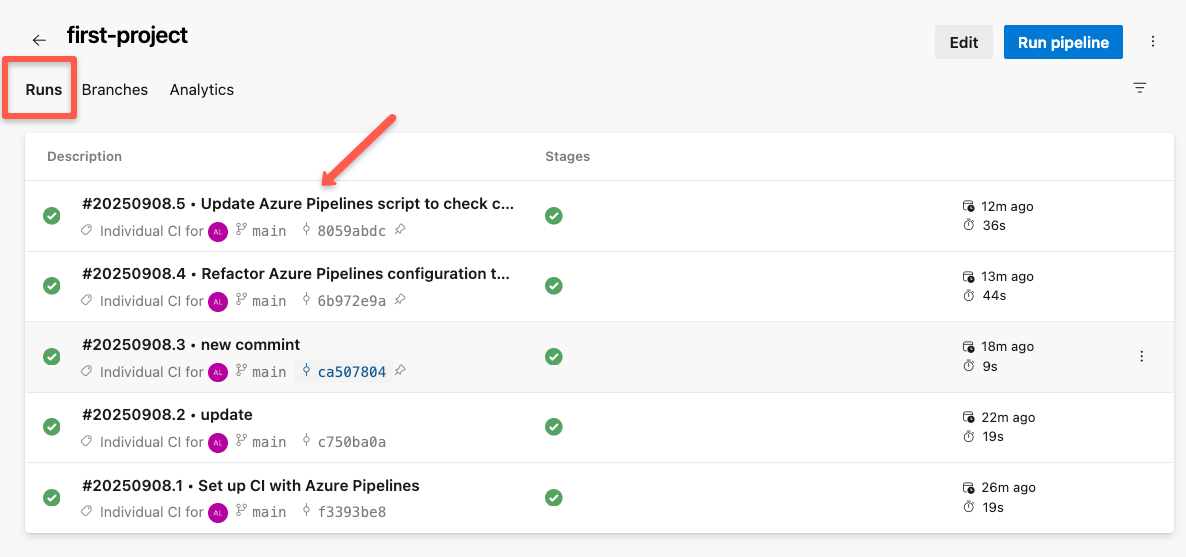
Task: Click commit hash c750ba0a
Action: click(x=352, y=442)
